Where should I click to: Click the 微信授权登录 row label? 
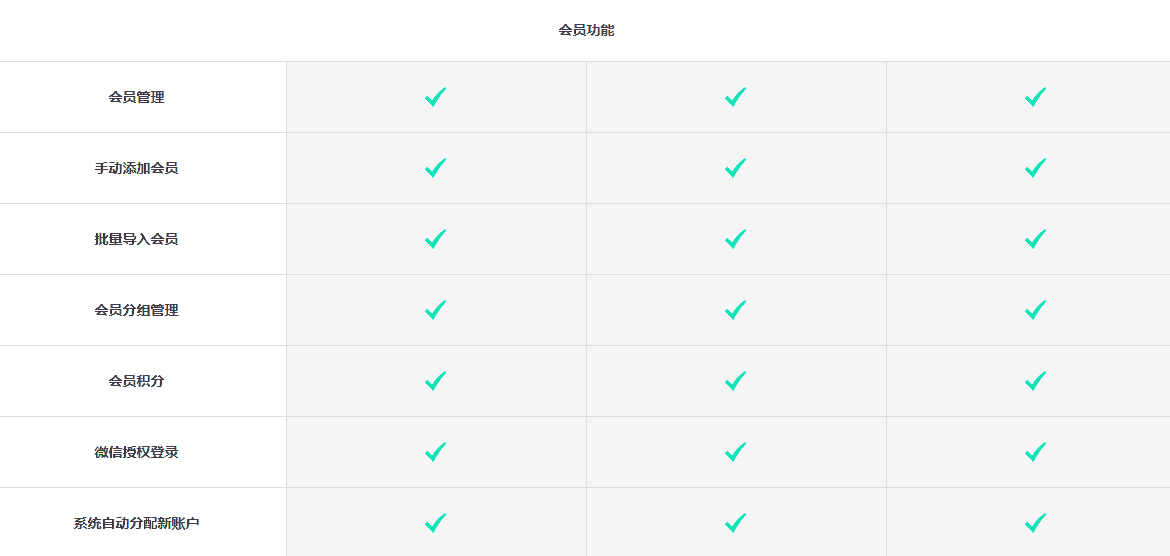point(137,452)
